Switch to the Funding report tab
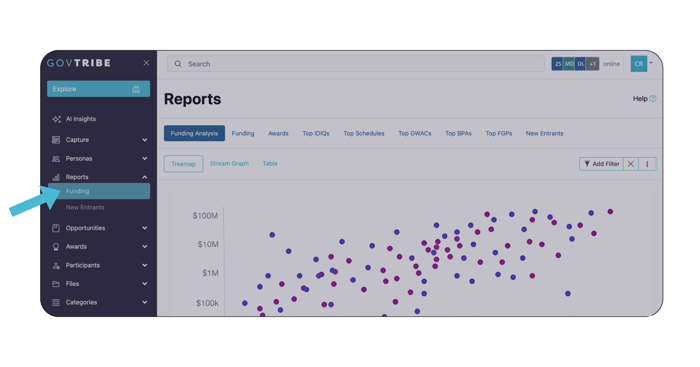This screenshot has width=700, height=367. [x=243, y=133]
